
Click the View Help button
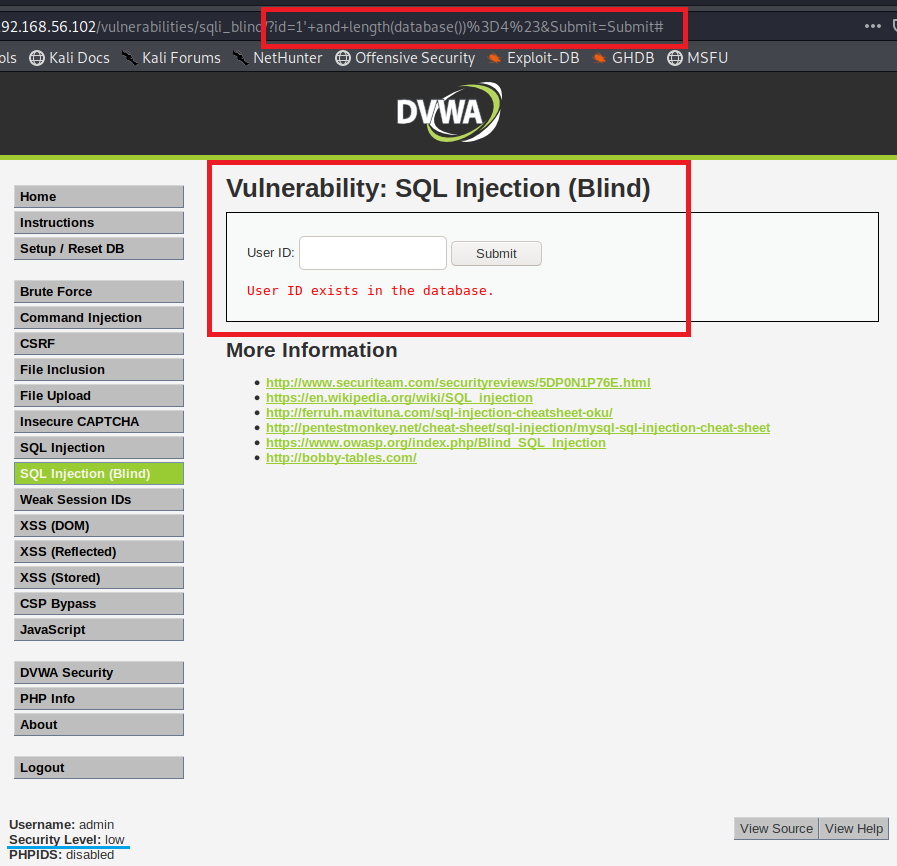click(x=853, y=828)
